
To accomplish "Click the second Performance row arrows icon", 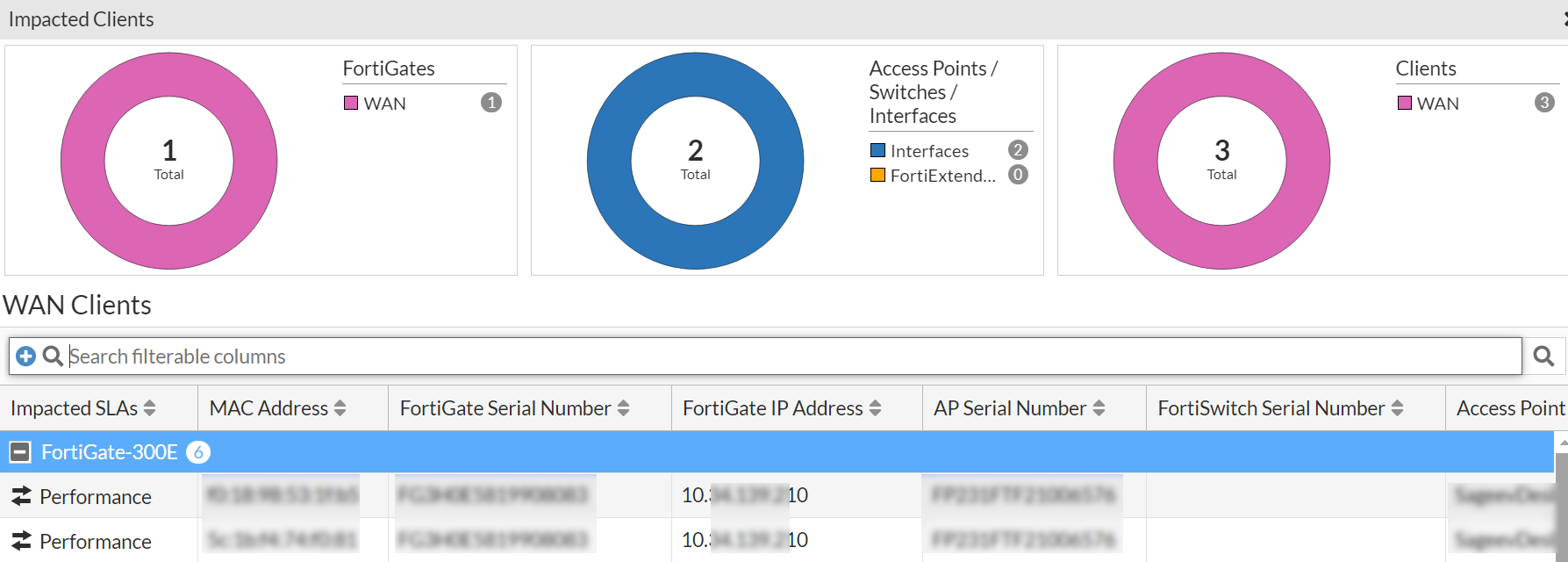I will [x=21, y=541].
